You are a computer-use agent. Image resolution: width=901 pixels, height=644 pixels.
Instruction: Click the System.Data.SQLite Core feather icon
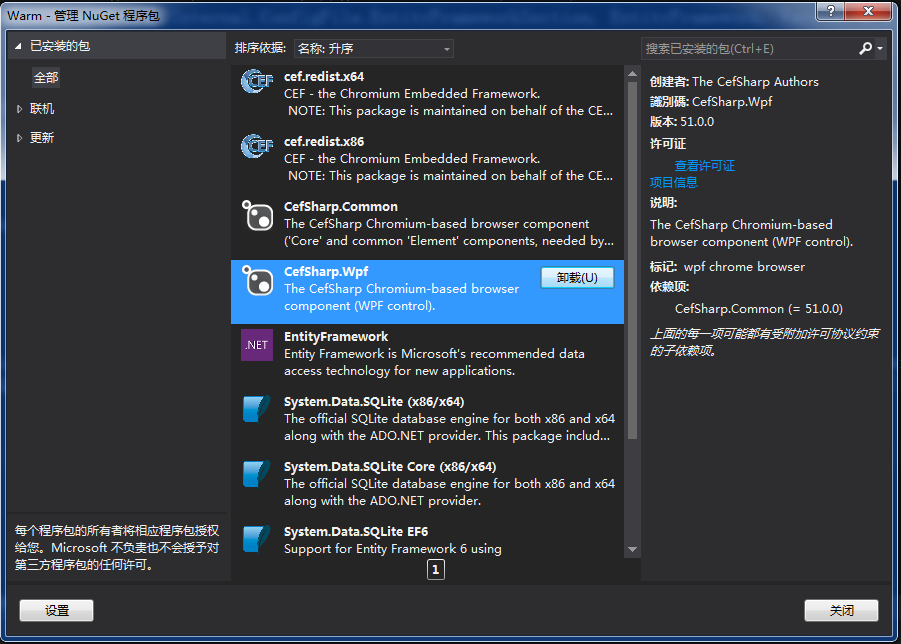pyautogui.click(x=256, y=474)
